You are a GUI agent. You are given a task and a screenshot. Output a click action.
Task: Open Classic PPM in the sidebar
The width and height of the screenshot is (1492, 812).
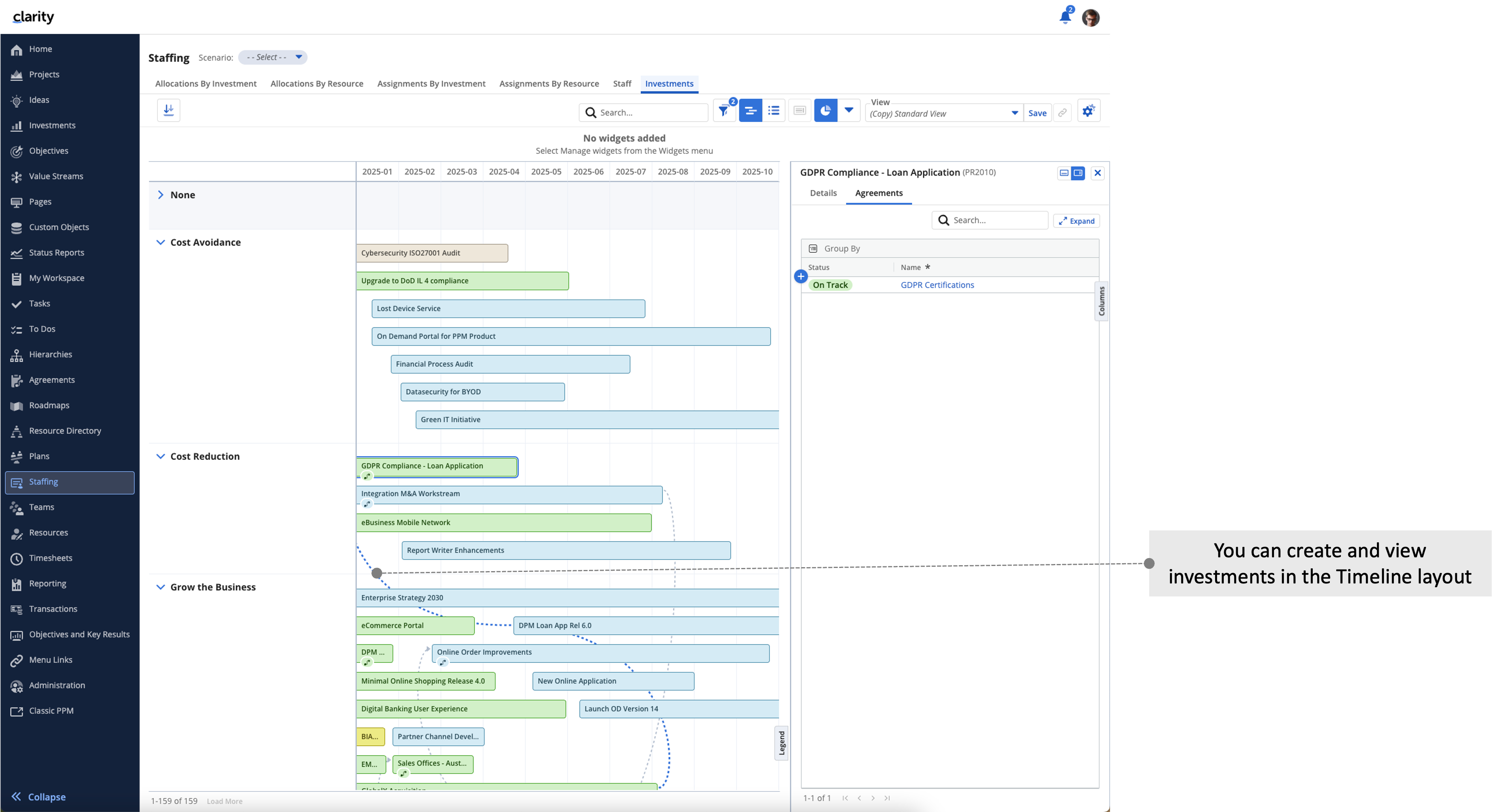(51, 711)
